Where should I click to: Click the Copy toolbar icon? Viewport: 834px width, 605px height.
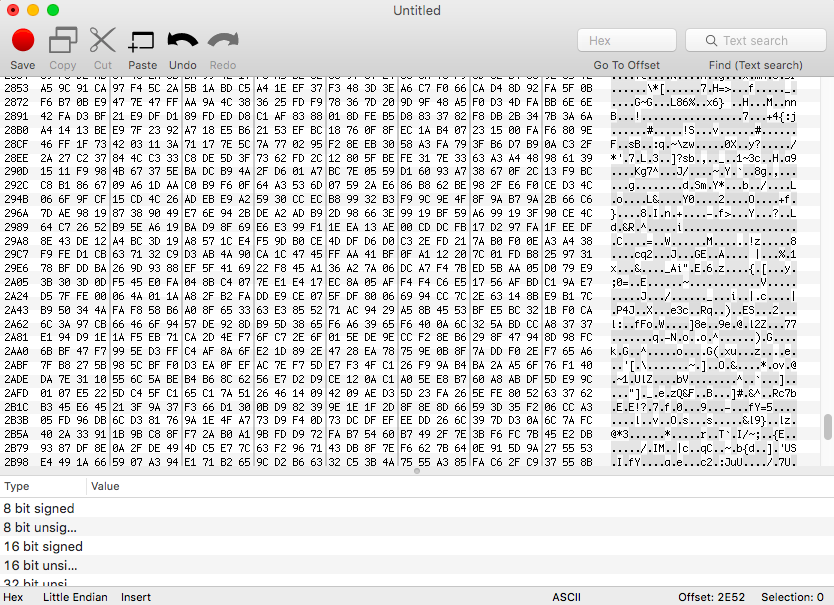[x=63, y=40]
